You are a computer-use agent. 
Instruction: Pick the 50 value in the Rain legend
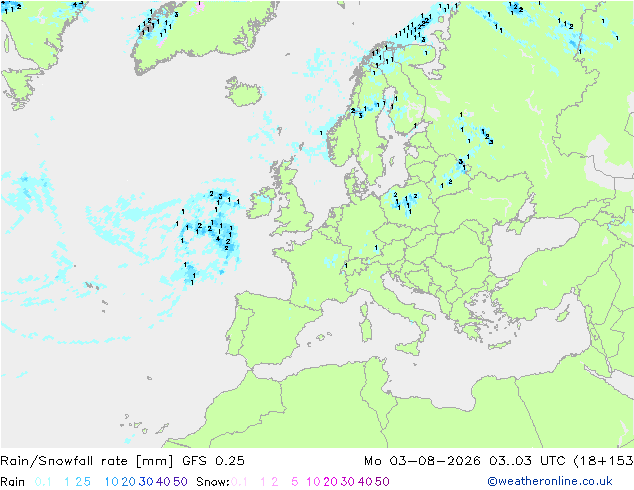point(180,482)
